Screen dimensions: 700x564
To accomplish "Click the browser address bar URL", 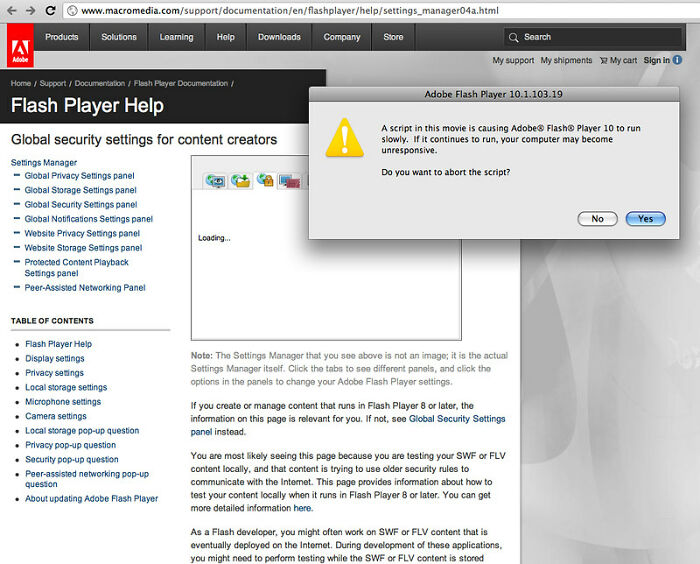I will tap(290, 10).
